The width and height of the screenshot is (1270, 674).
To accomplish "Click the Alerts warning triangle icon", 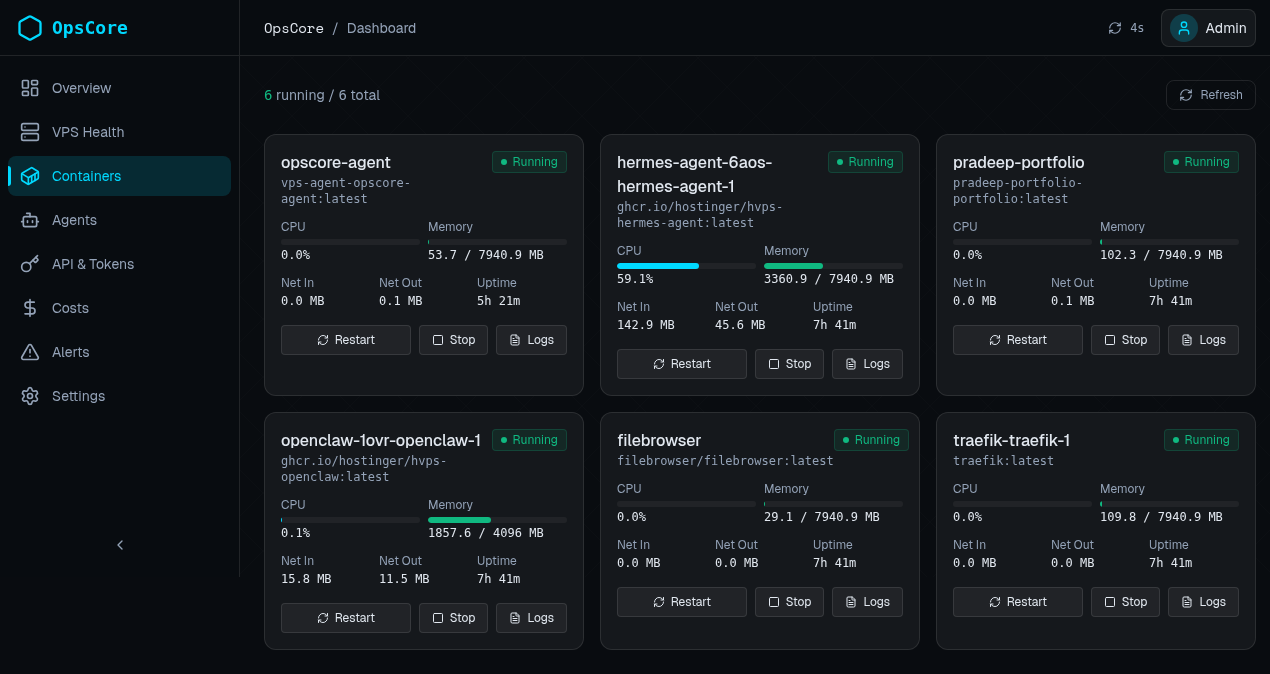I will pyautogui.click(x=30, y=352).
